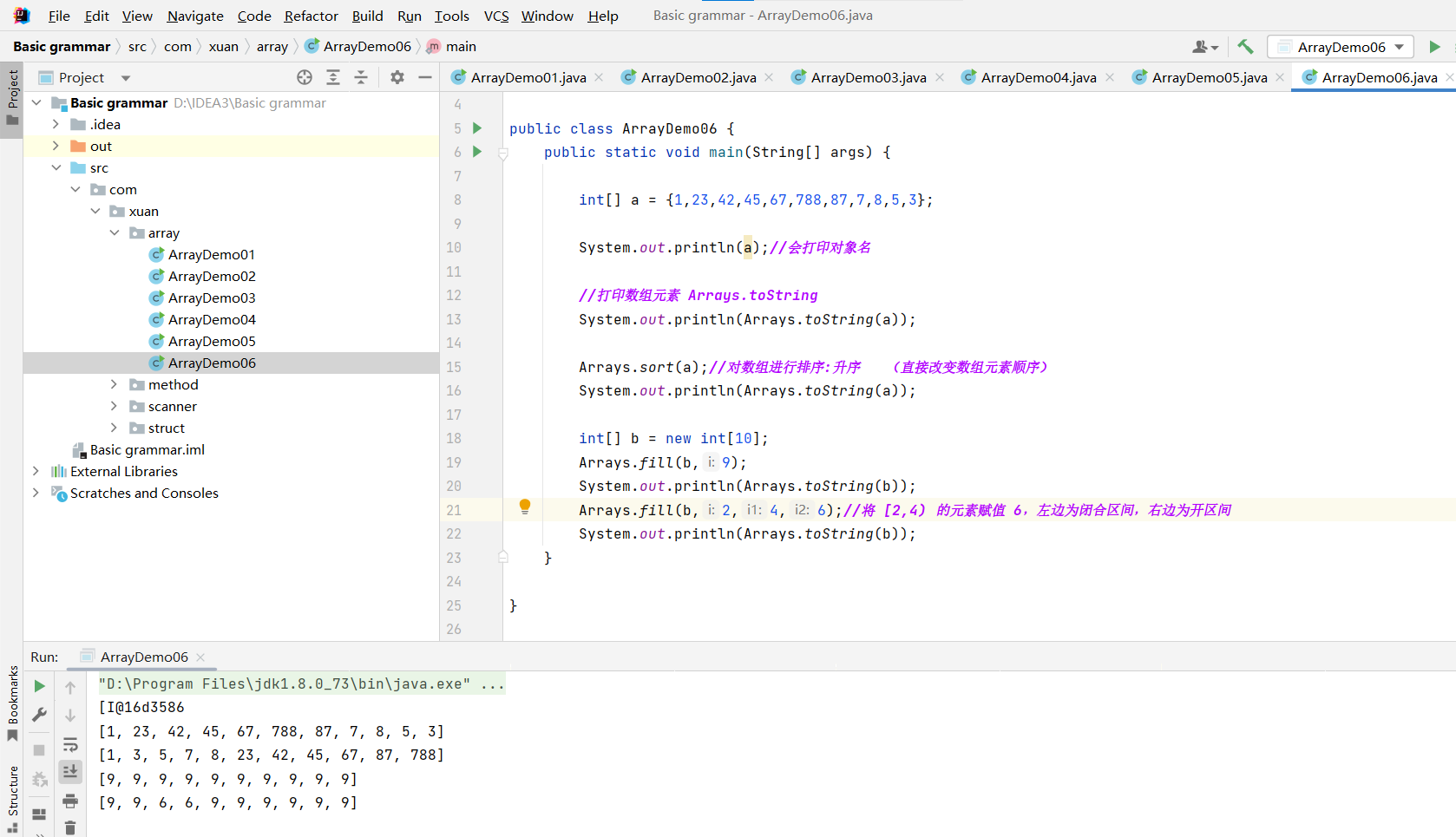Image resolution: width=1456 pixels, height=837 pixels.
Task: Collapse the main method fold marker on line 6
Action: tap(503, 154)
